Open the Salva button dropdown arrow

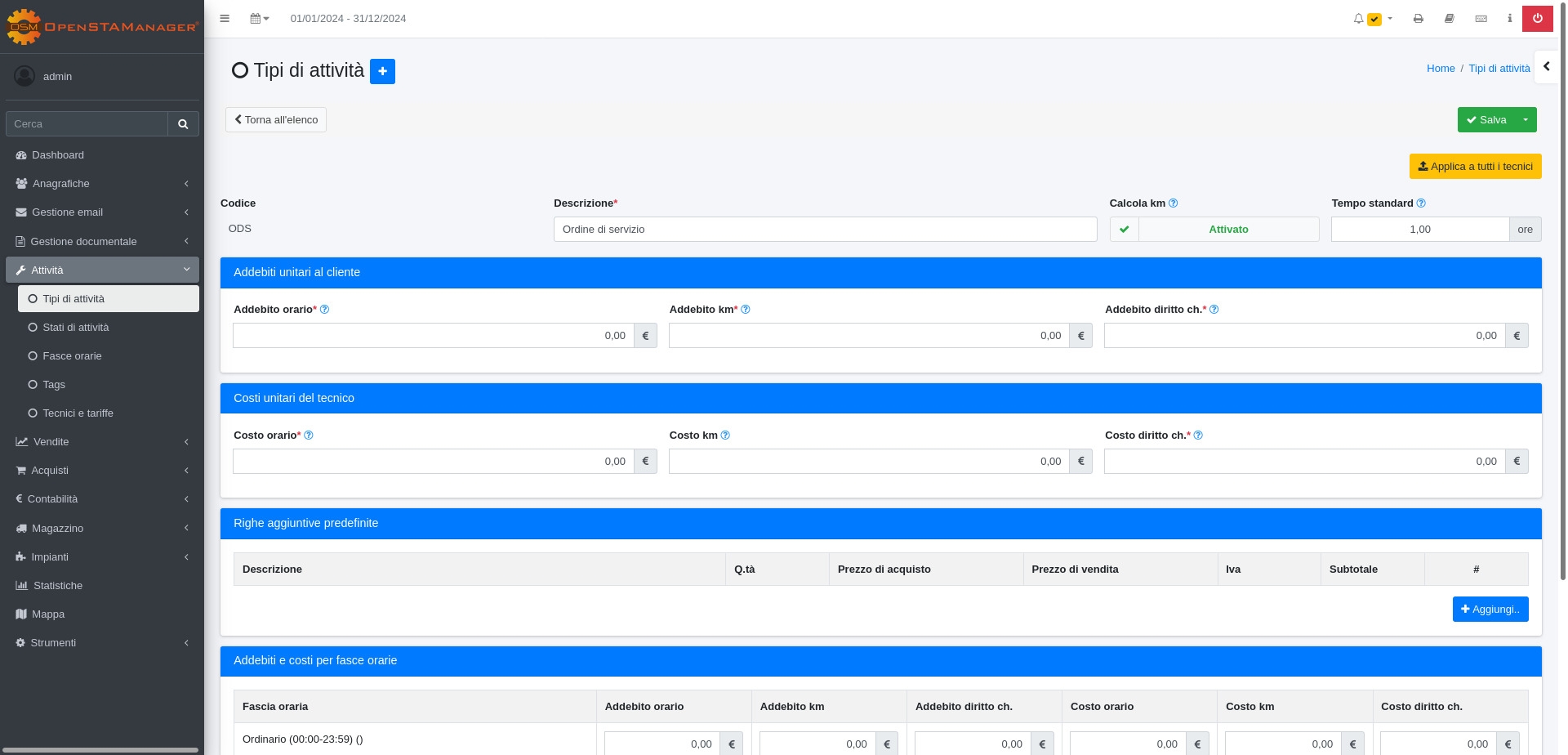pos(1526,120)
